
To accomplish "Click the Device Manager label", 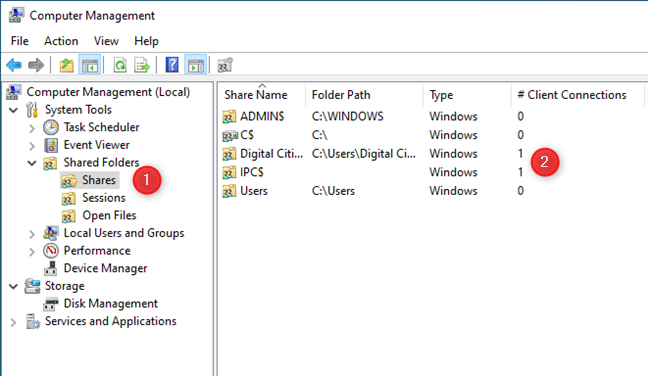I will 105,269.
